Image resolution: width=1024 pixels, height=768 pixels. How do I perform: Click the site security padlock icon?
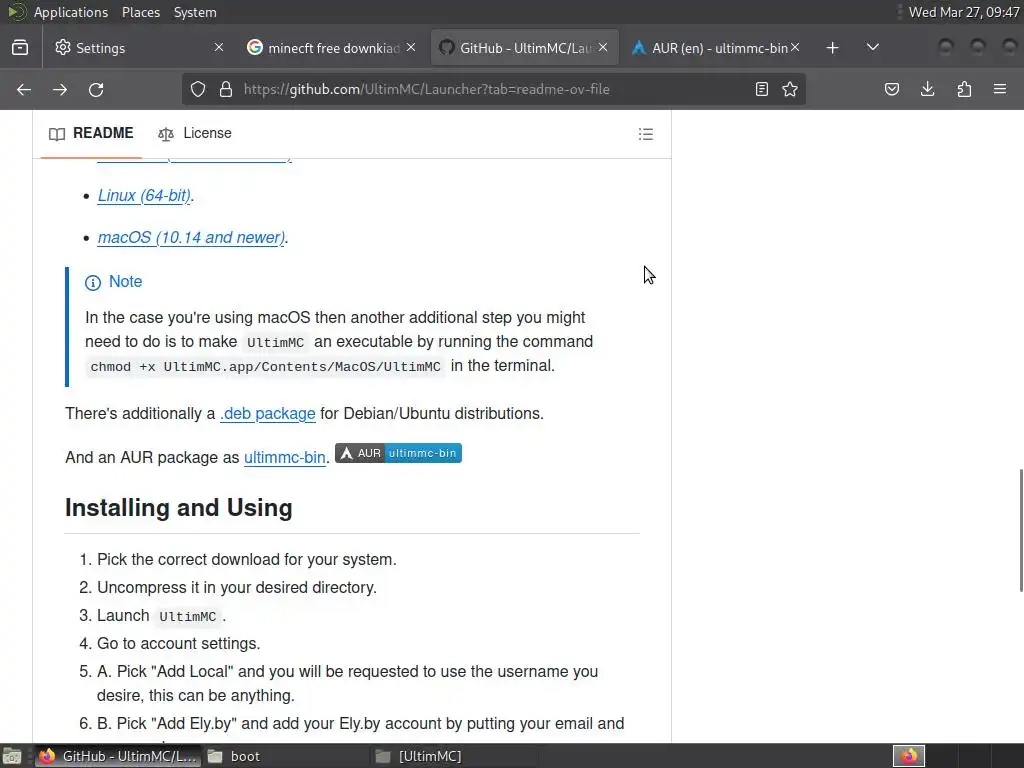tap(226, 89)
